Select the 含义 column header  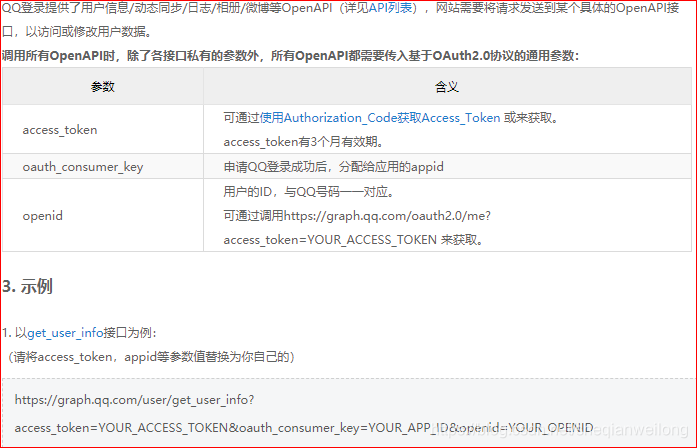pos(447,87)
